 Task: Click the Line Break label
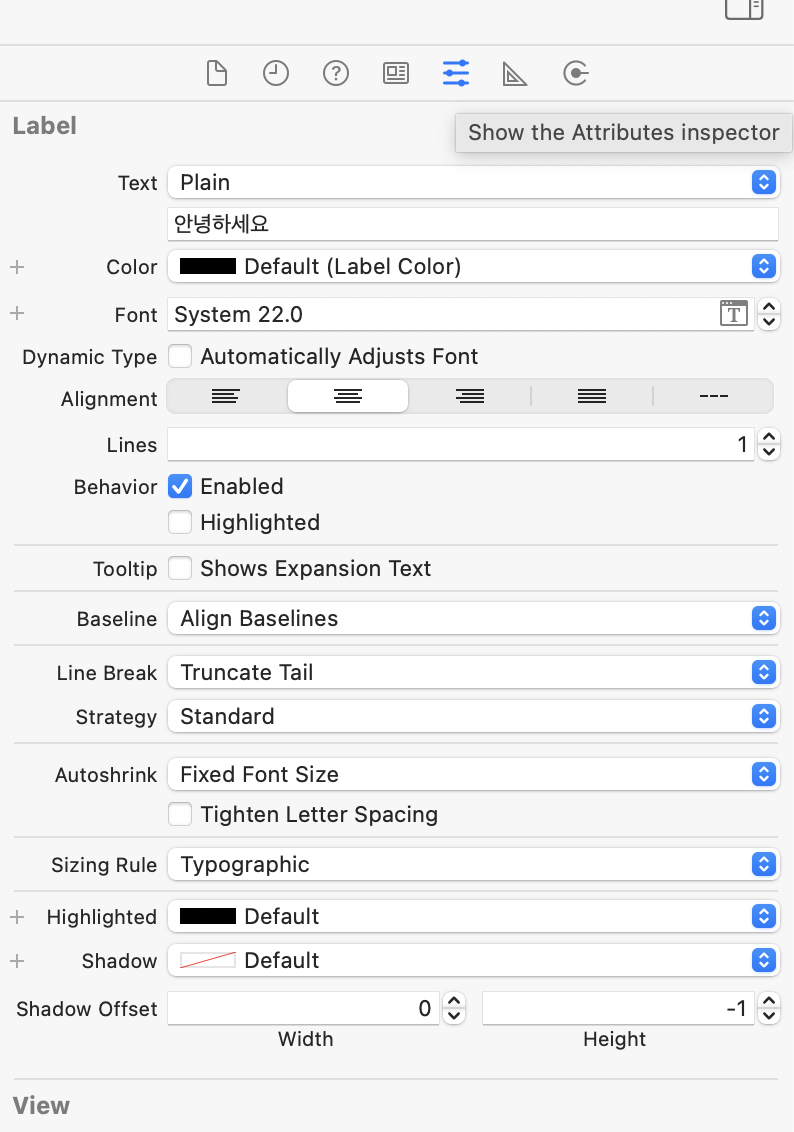(x=107, y=673)
